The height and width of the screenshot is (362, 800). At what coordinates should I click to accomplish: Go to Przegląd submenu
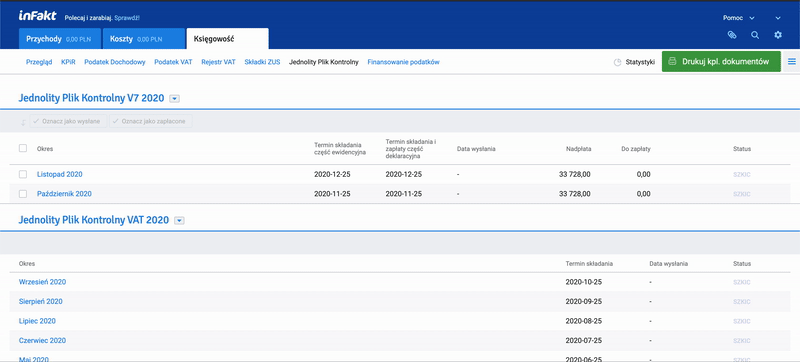point(39,62)
